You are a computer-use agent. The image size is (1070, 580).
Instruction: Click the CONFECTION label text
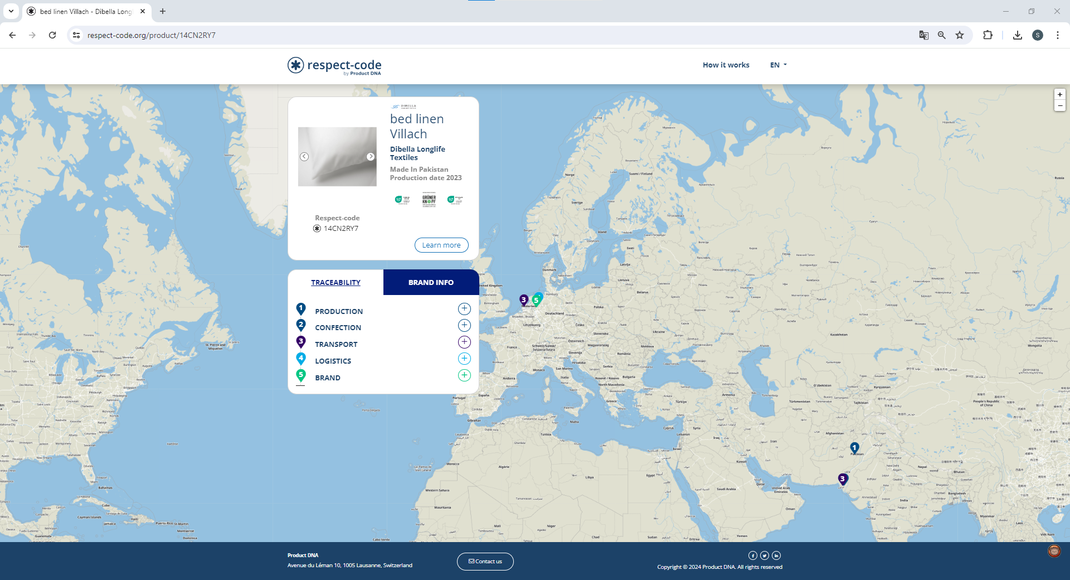point(338,328)
